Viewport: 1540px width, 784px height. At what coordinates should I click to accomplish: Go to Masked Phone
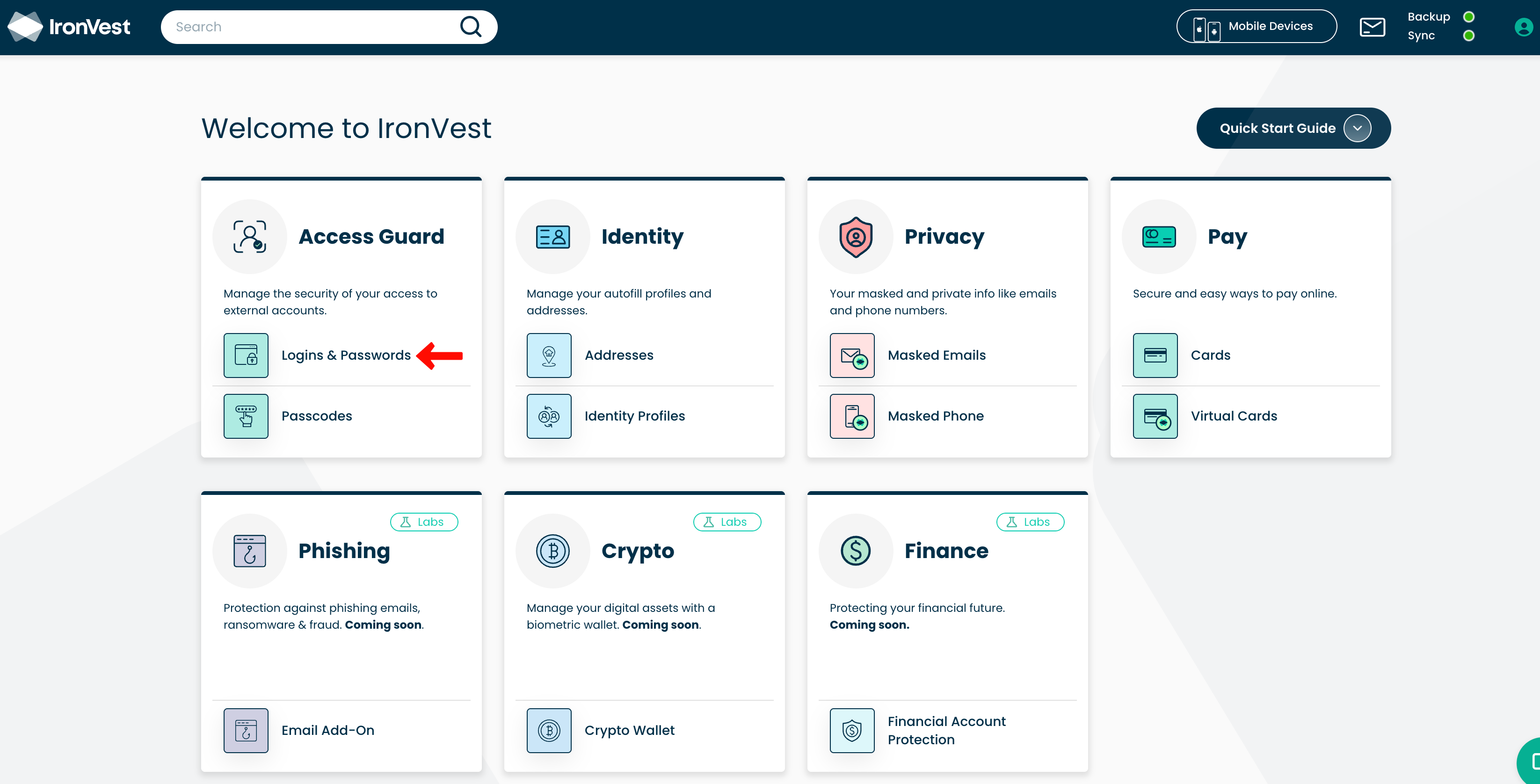pos(936,416)
